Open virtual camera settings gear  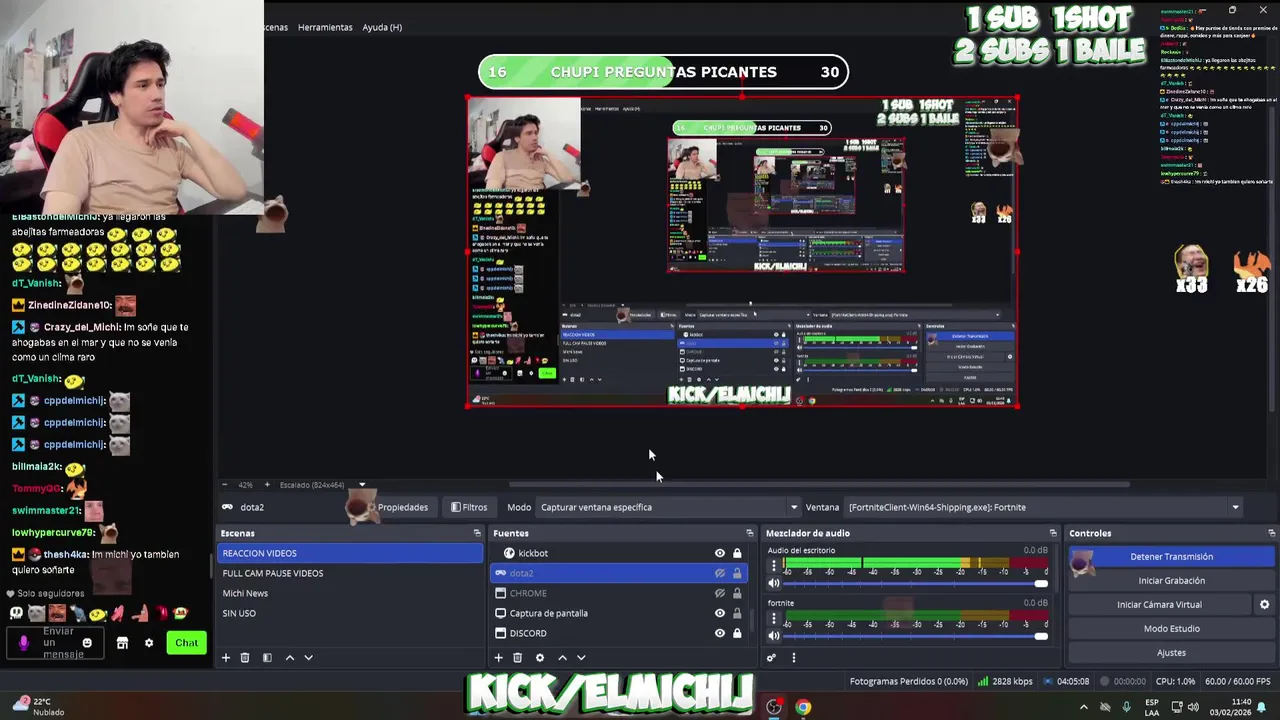tap(1264, 605)
